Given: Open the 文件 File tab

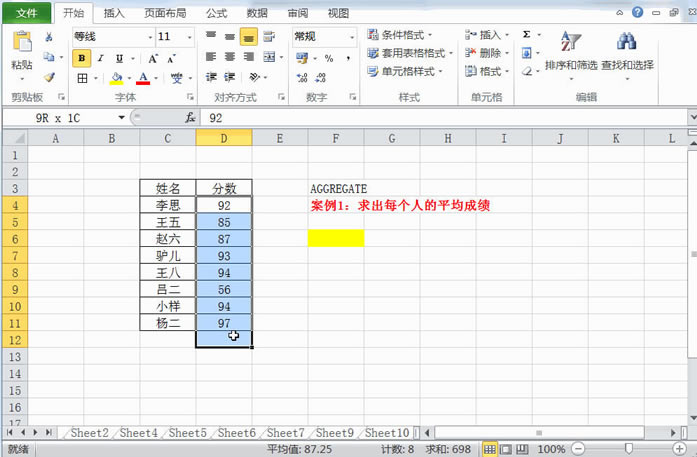Looking at the screenshot, I should pos(26,13).
